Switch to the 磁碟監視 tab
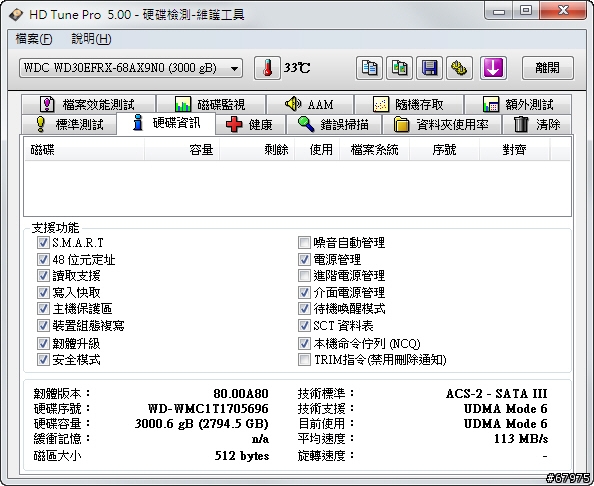Screen dimensions: 594x486 click(x=211, y=104)
